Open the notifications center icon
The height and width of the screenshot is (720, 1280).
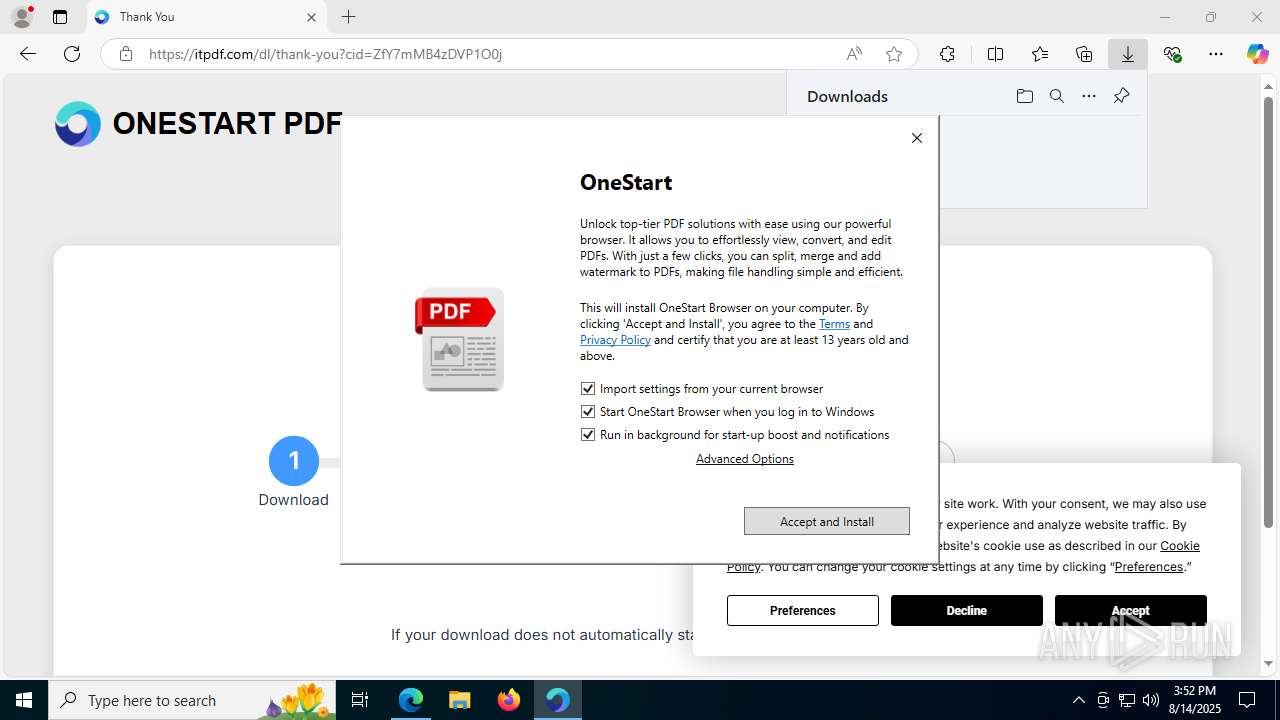click(x=1247, y=700)
